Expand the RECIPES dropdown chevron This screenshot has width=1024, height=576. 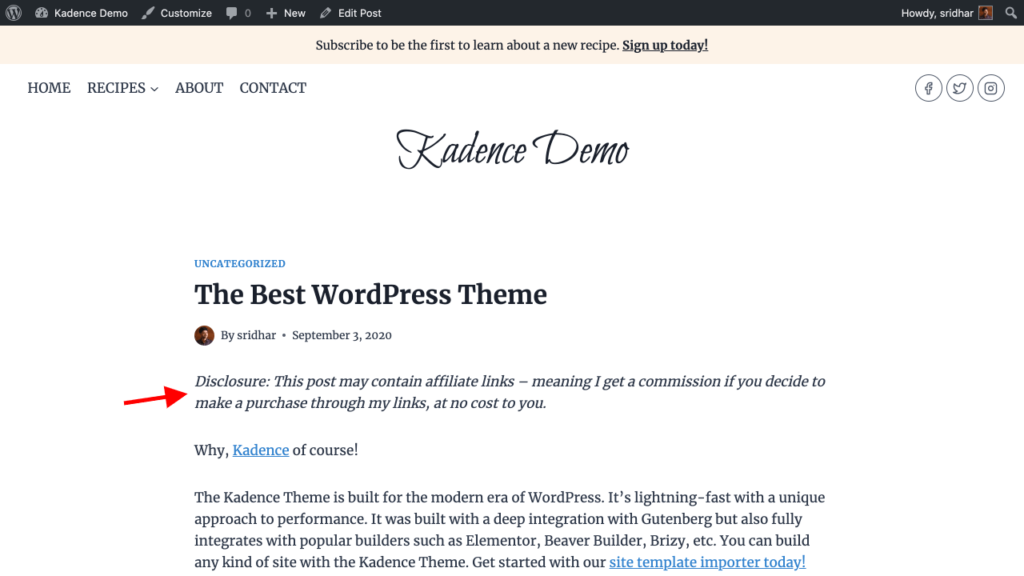(154, 89)
